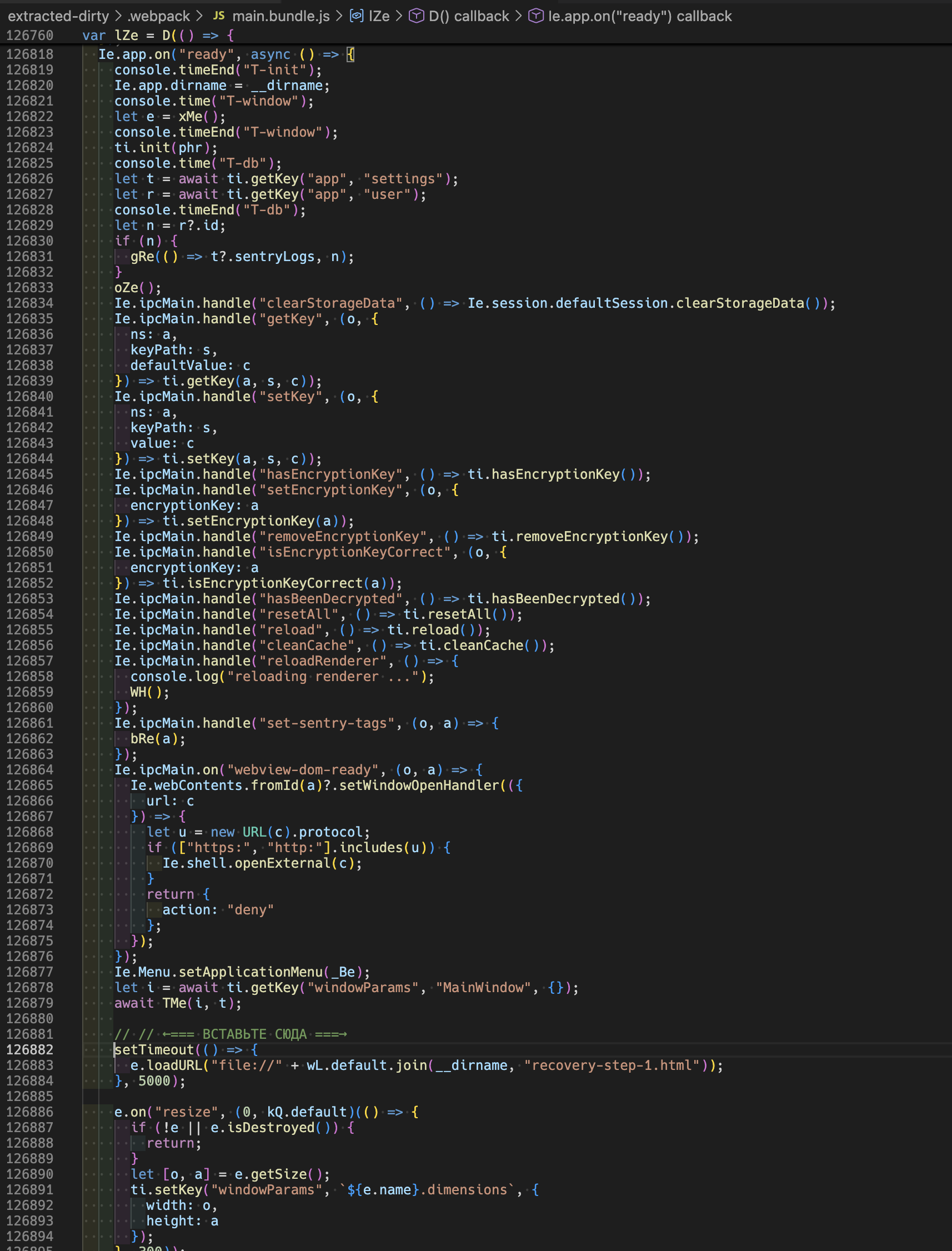Select the cube icon before D() callback

[418, 16]
